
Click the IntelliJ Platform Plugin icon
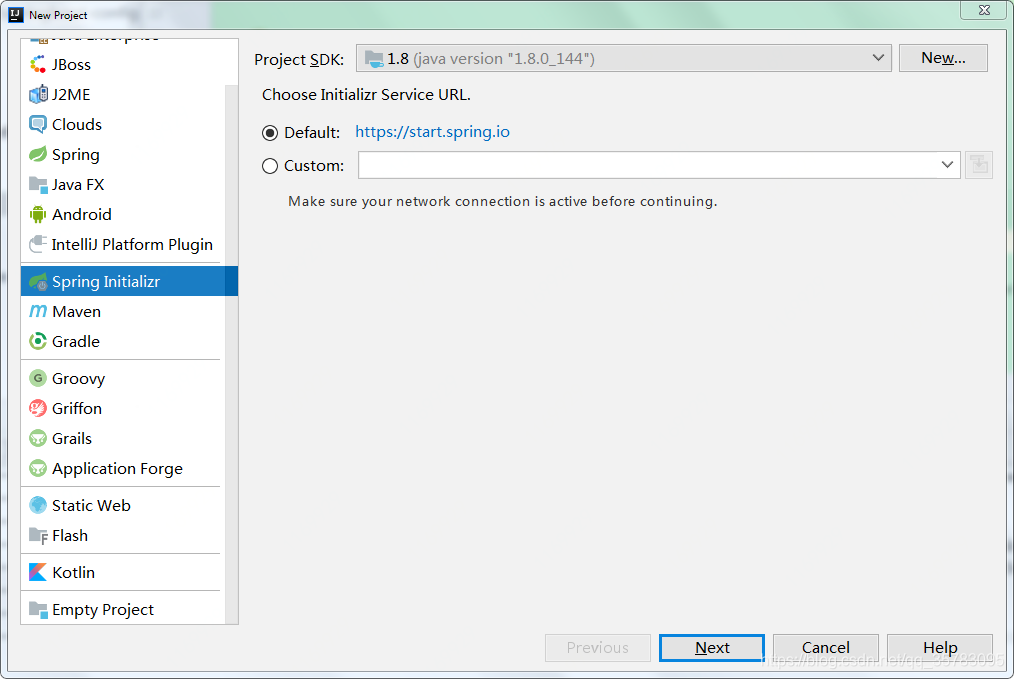point(38,244)
